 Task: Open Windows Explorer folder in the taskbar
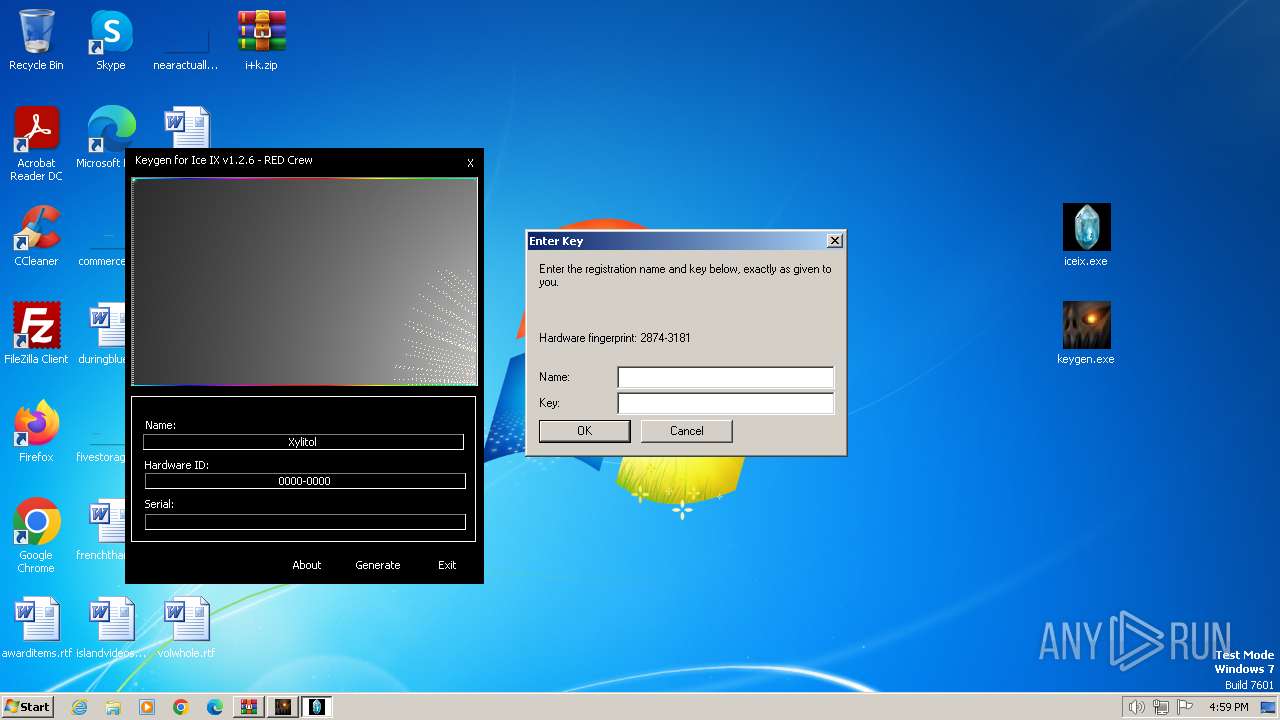click(113, 707)
